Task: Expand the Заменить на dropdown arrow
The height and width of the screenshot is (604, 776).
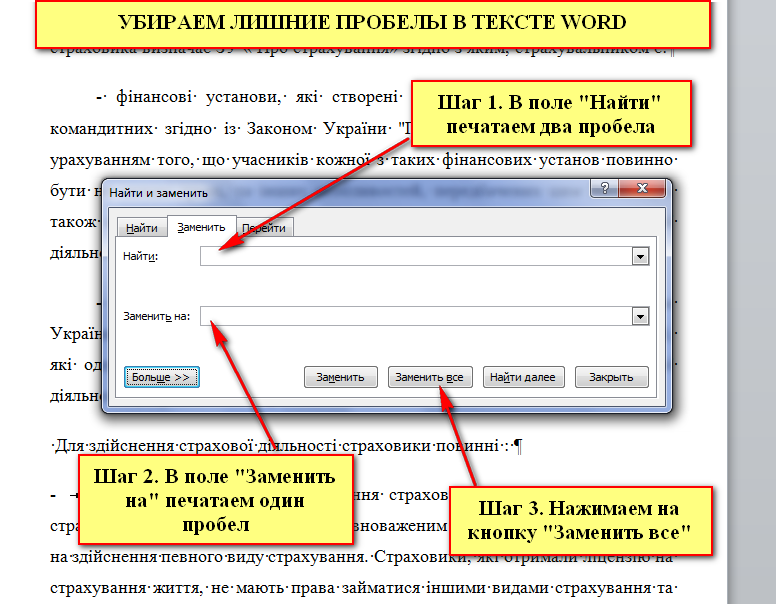Action: (640, 316)
